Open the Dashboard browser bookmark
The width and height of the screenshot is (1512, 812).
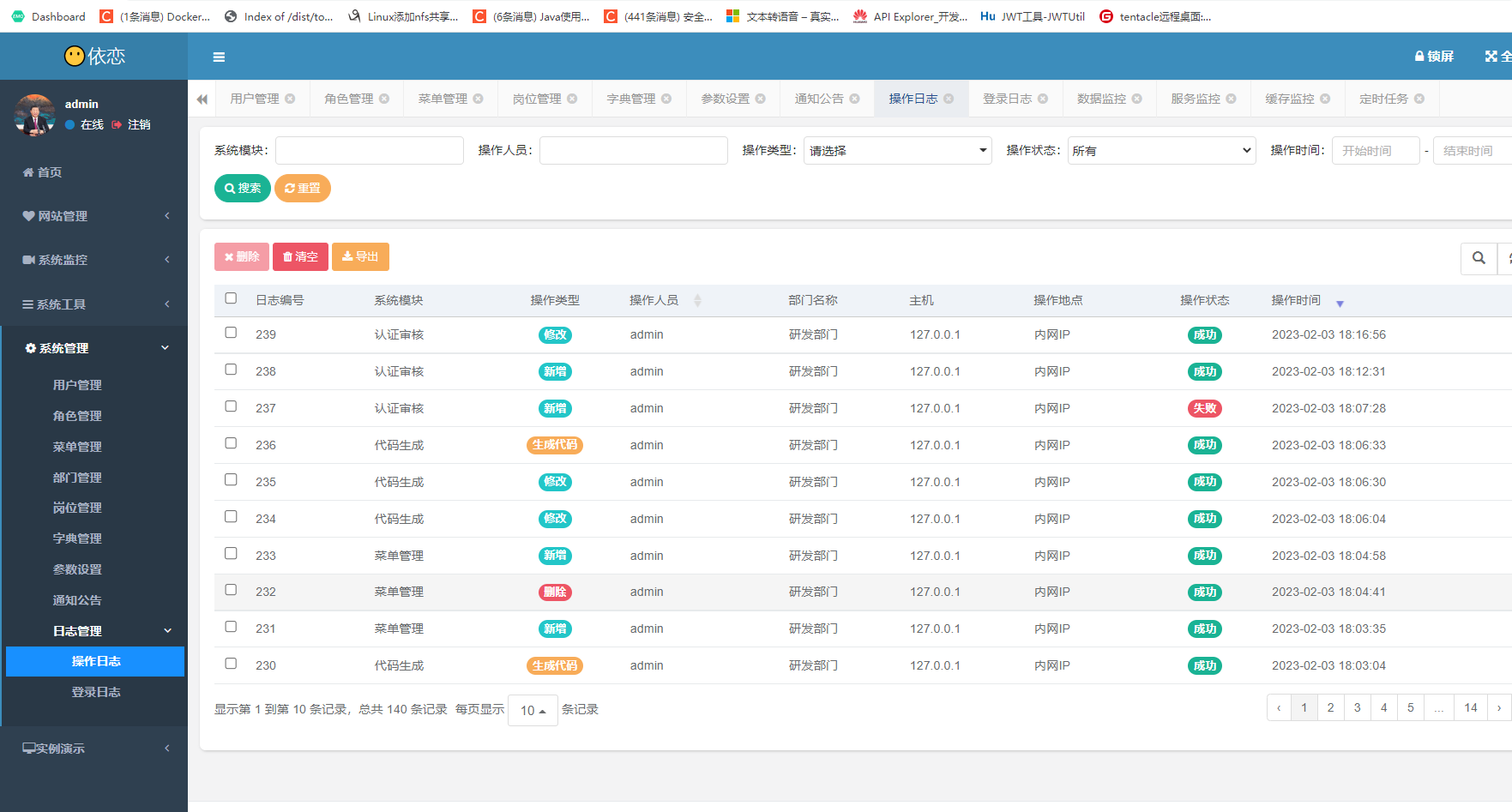click(x=49, y=16)
